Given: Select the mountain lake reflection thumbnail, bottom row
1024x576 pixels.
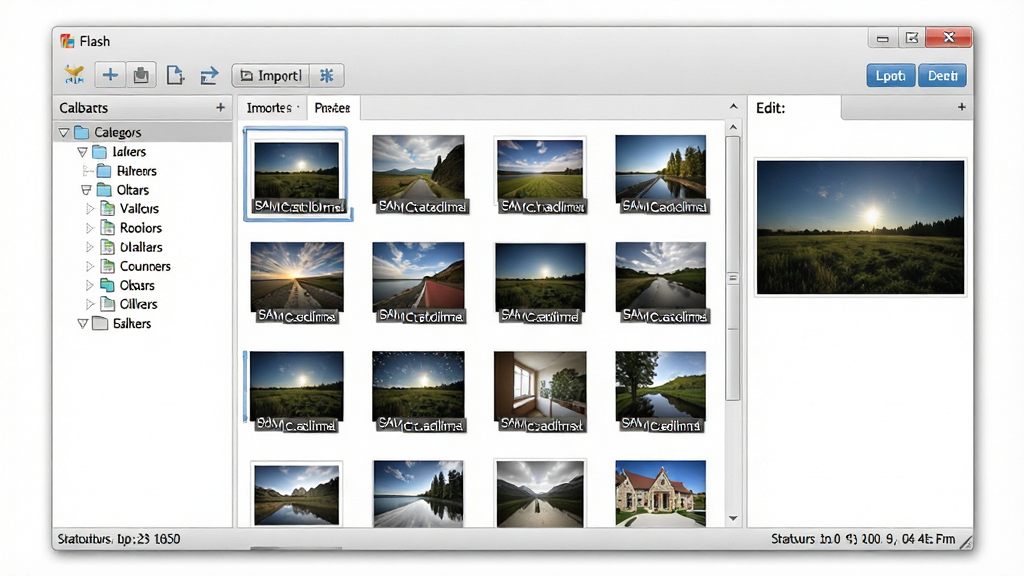Looking at the screenshot, I should [296, 494].
